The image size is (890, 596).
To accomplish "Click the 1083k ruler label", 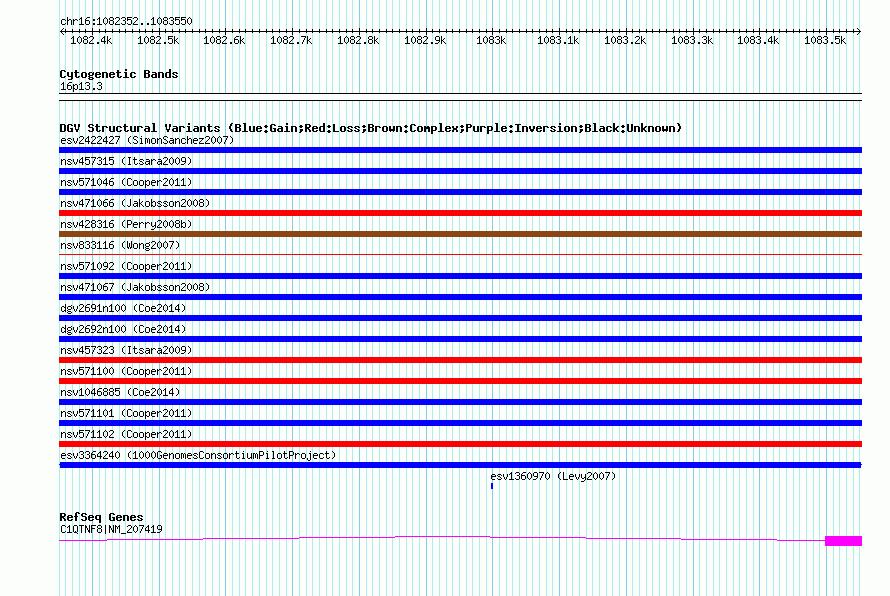I will [491, 40].
